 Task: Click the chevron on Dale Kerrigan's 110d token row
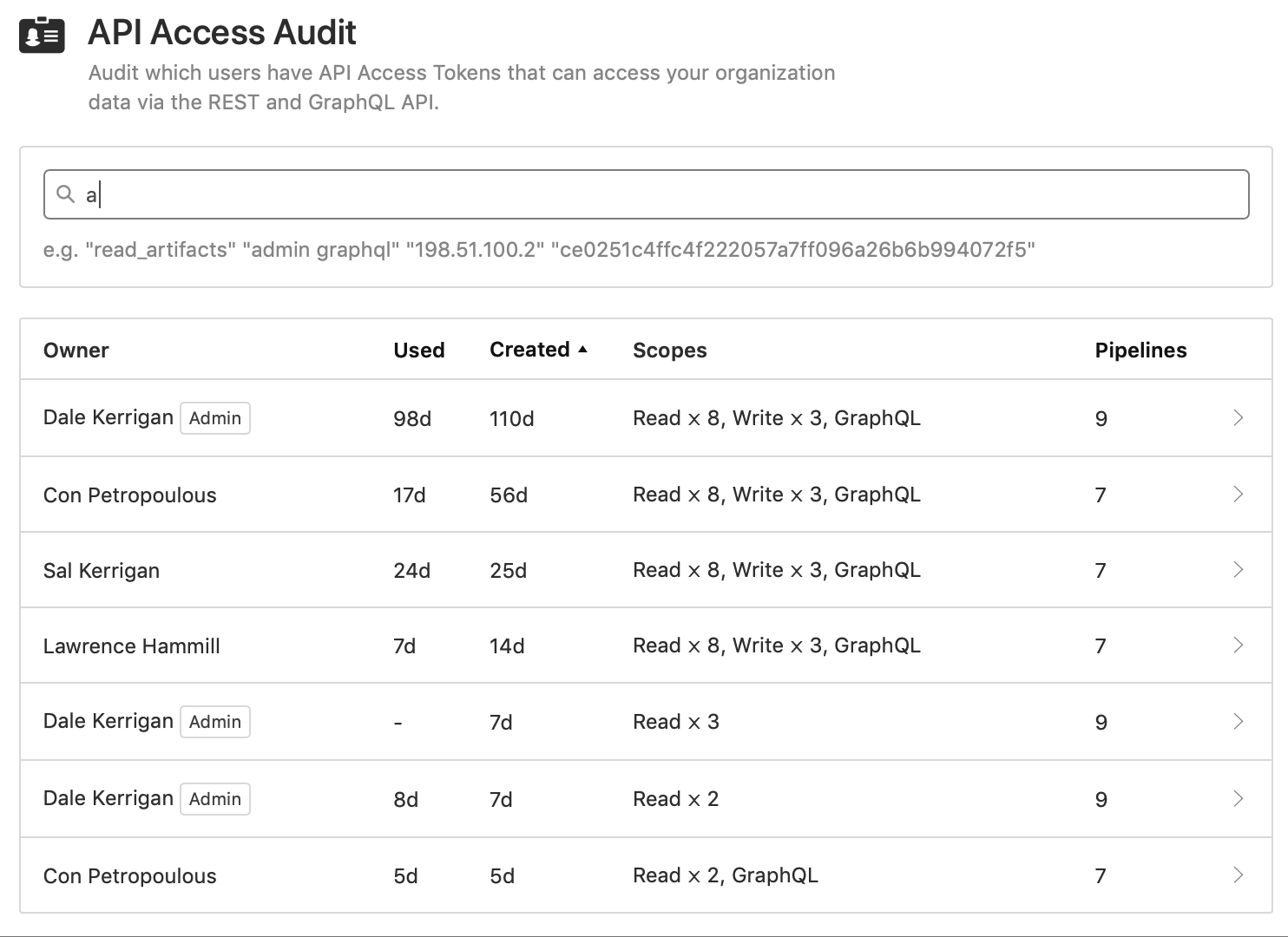[x=1239, y=417]
